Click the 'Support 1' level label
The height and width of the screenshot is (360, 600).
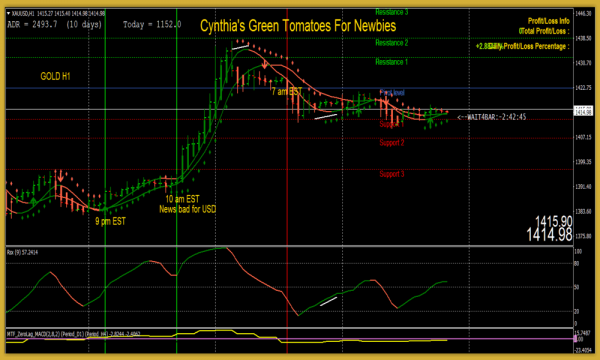[x=392, y=124]
